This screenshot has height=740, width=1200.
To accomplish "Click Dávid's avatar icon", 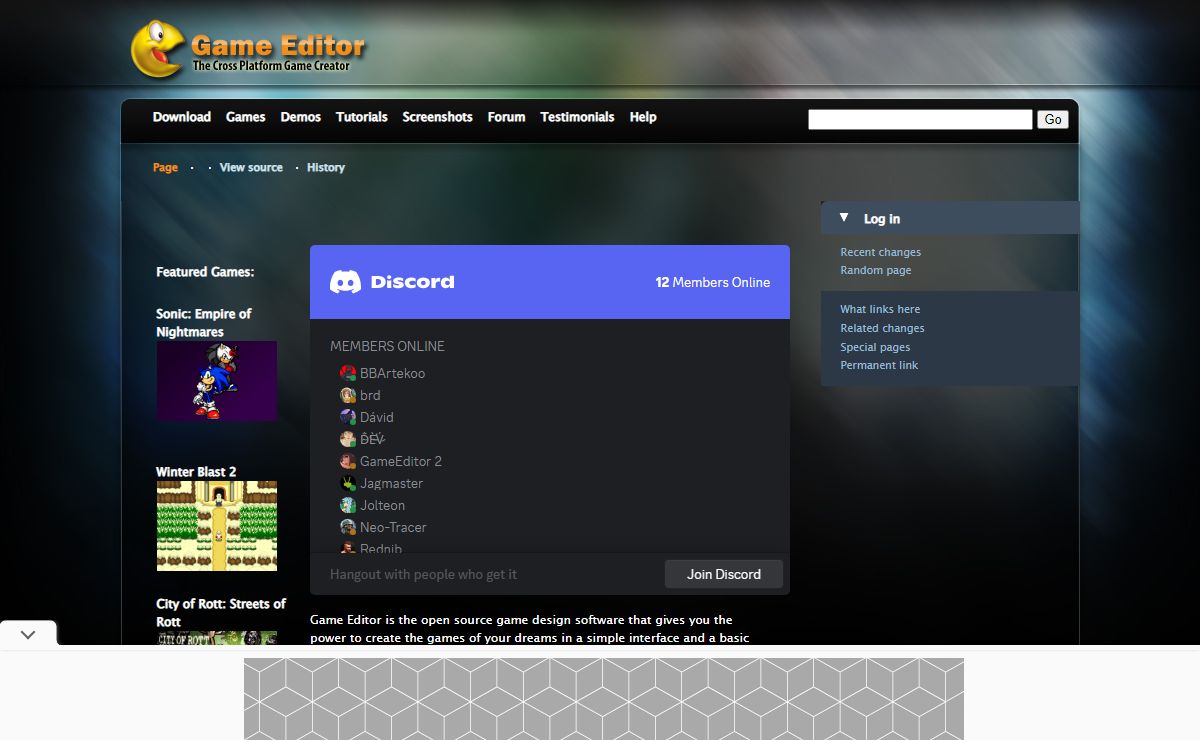I will click(348, 417).
